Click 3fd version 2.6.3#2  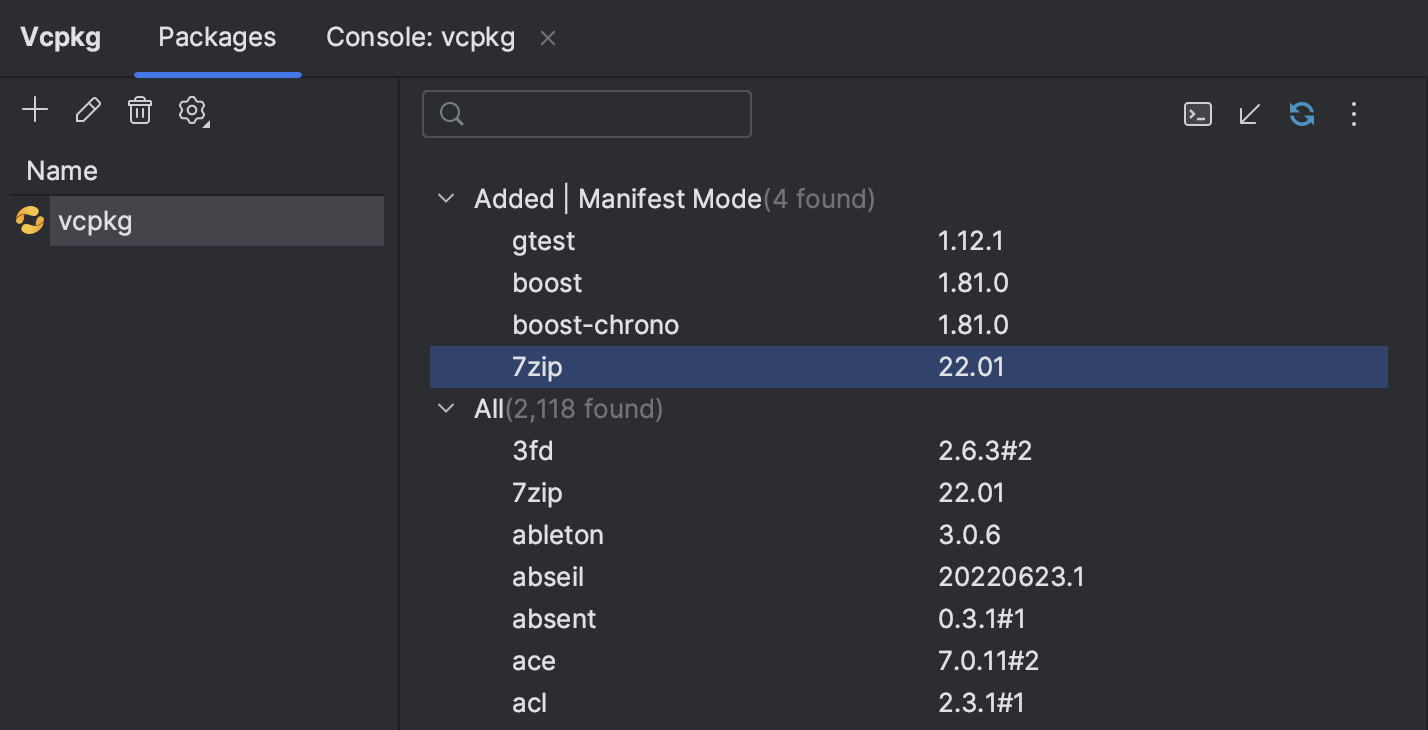point(985,451)
